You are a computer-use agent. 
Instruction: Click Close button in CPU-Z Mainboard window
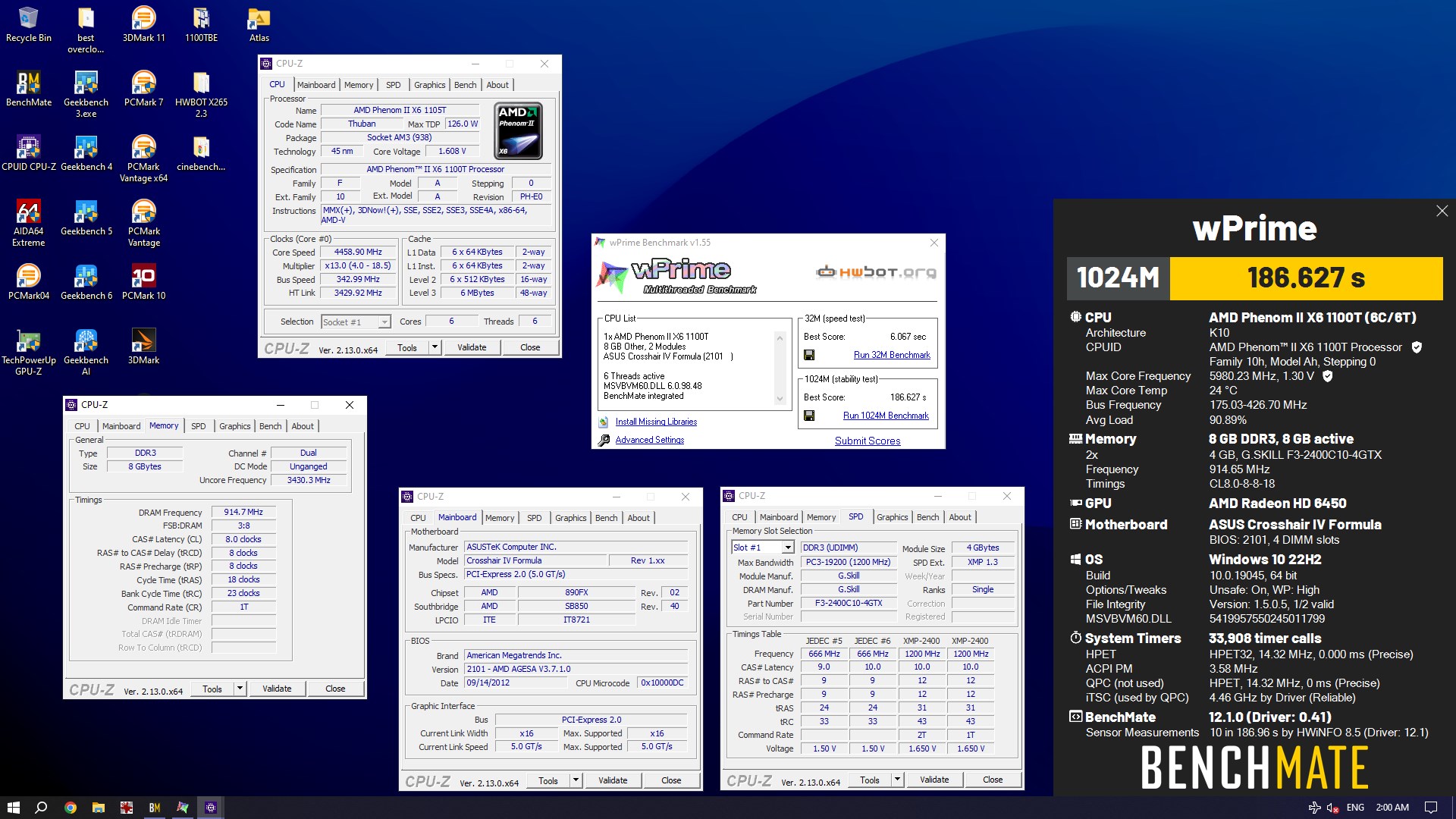coord(671,780)
